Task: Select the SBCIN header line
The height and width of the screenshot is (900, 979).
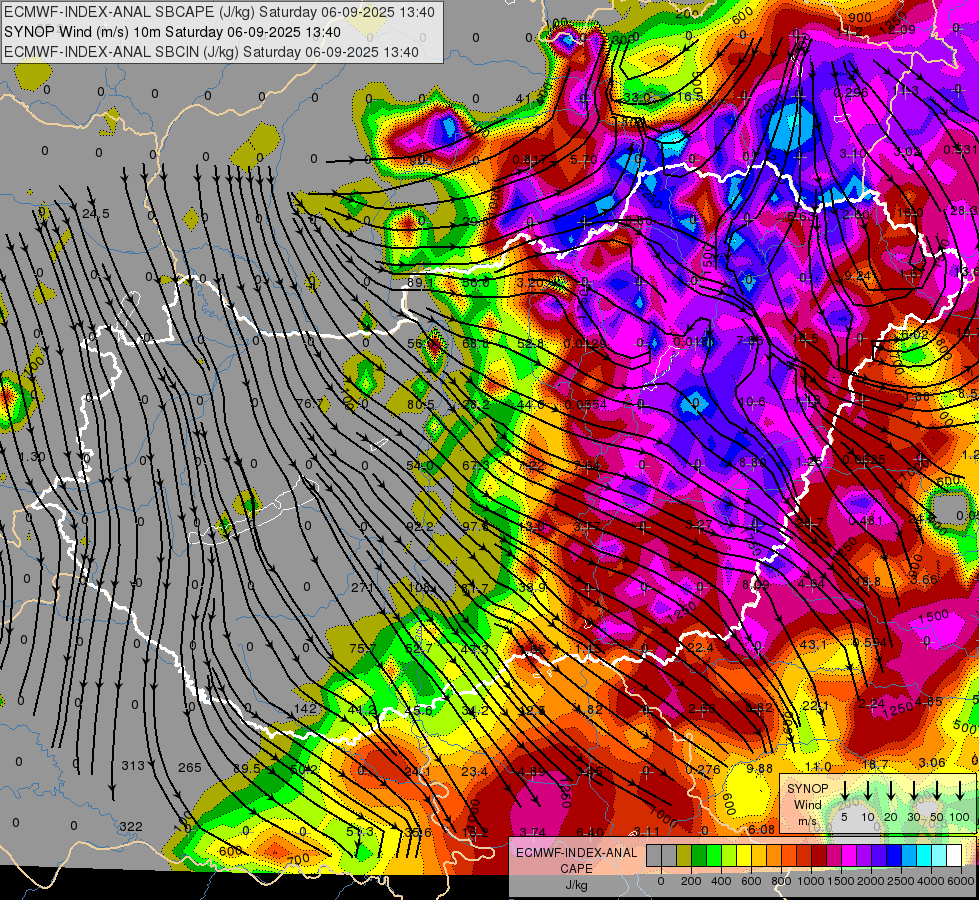Action: coord(211,52)
